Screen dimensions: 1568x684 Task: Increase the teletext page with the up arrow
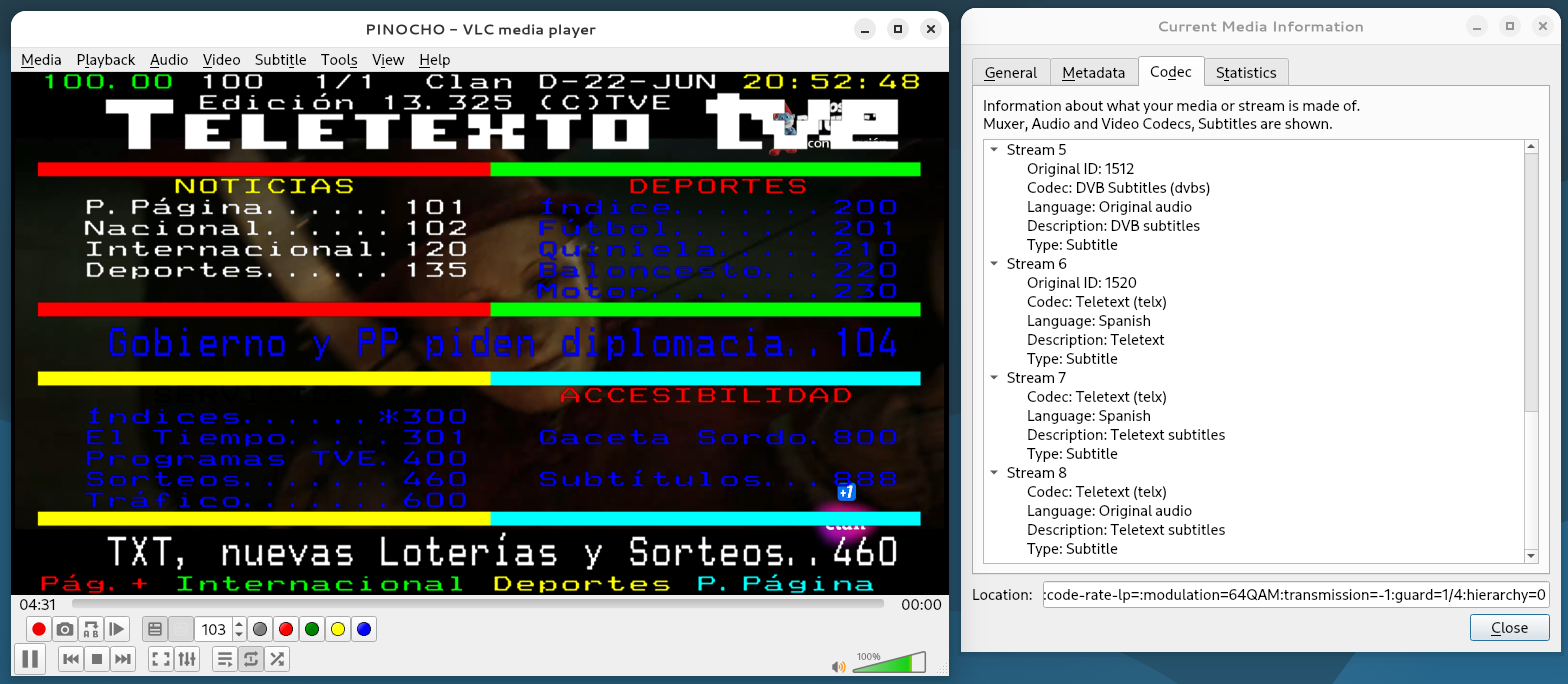(x=239, y=624)
